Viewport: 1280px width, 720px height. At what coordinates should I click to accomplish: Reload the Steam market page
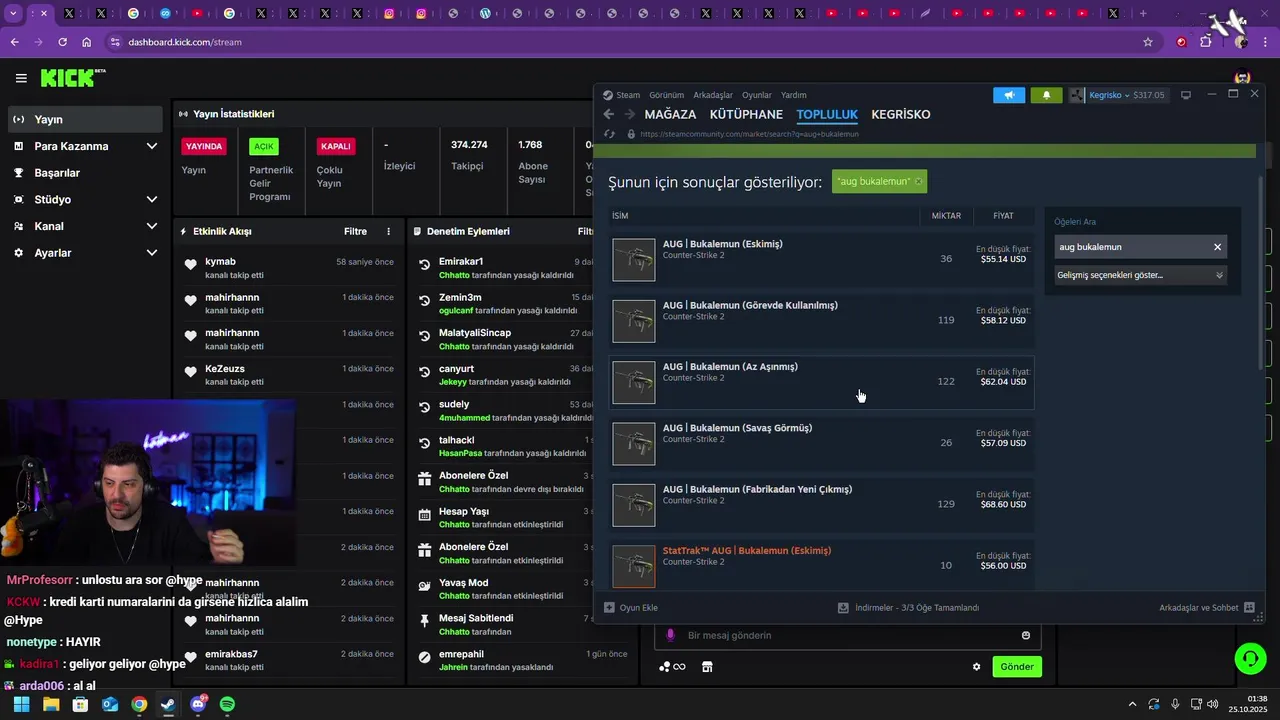point(609,134)
